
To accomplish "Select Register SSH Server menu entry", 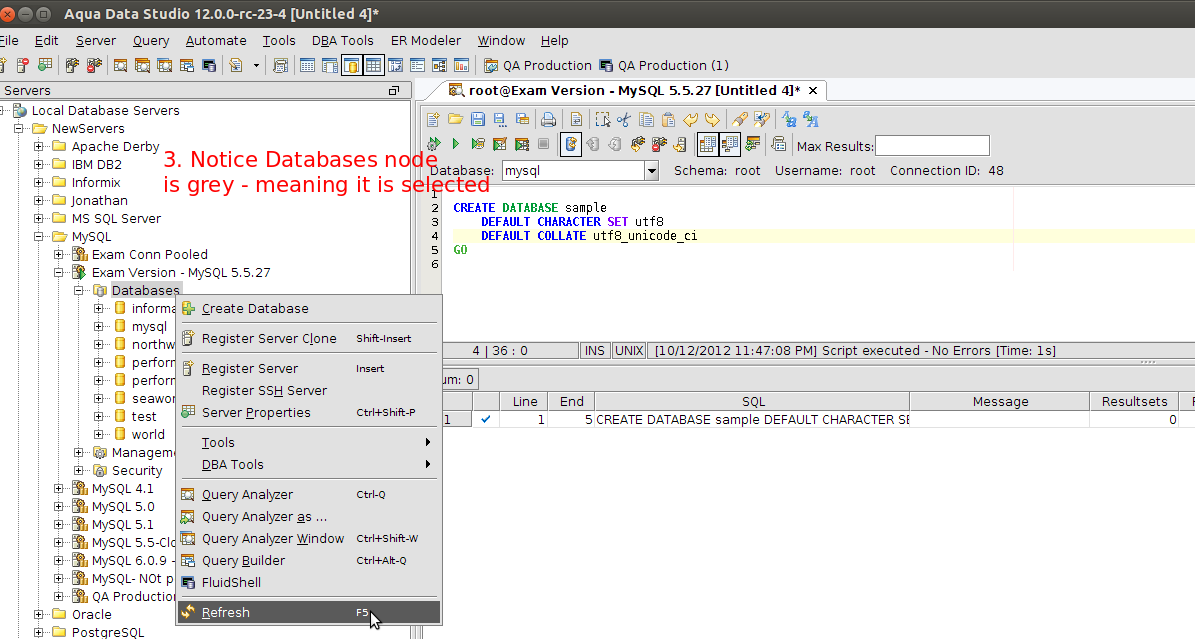I will (309, 390).
